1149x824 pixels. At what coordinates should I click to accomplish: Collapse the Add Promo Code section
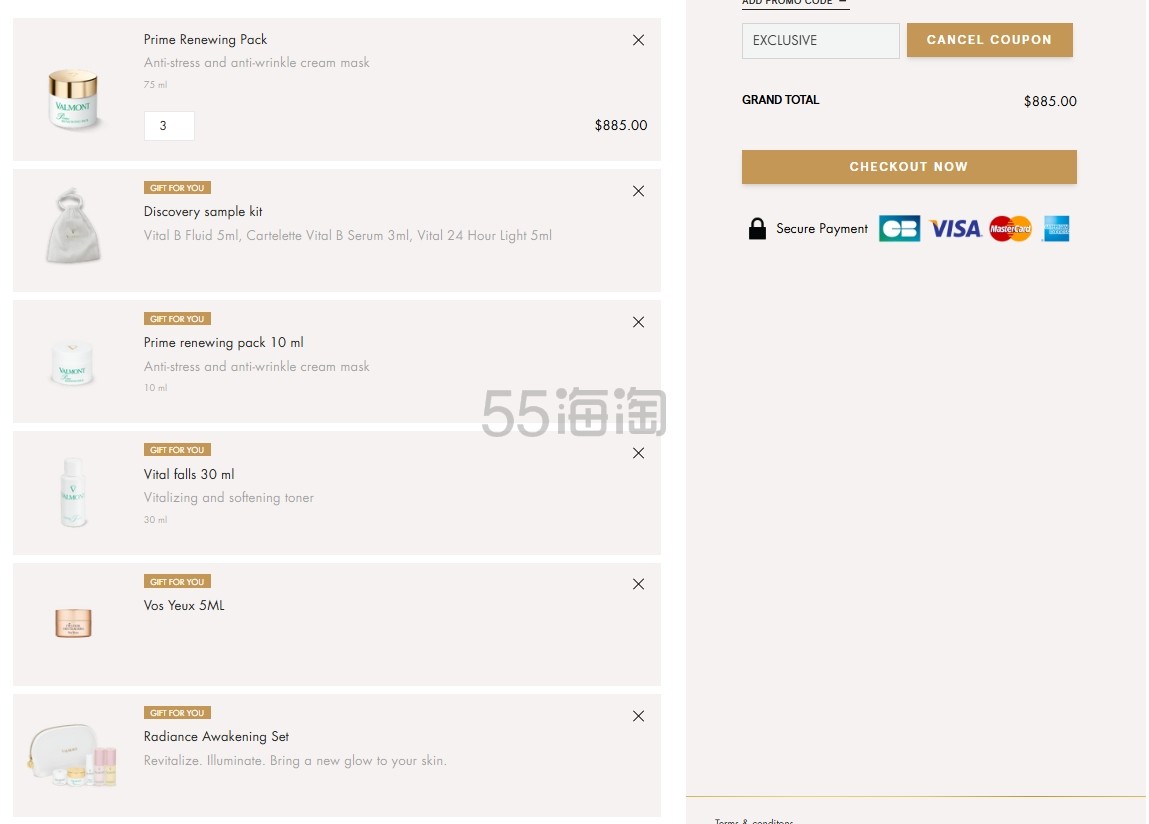pos(795,3)
